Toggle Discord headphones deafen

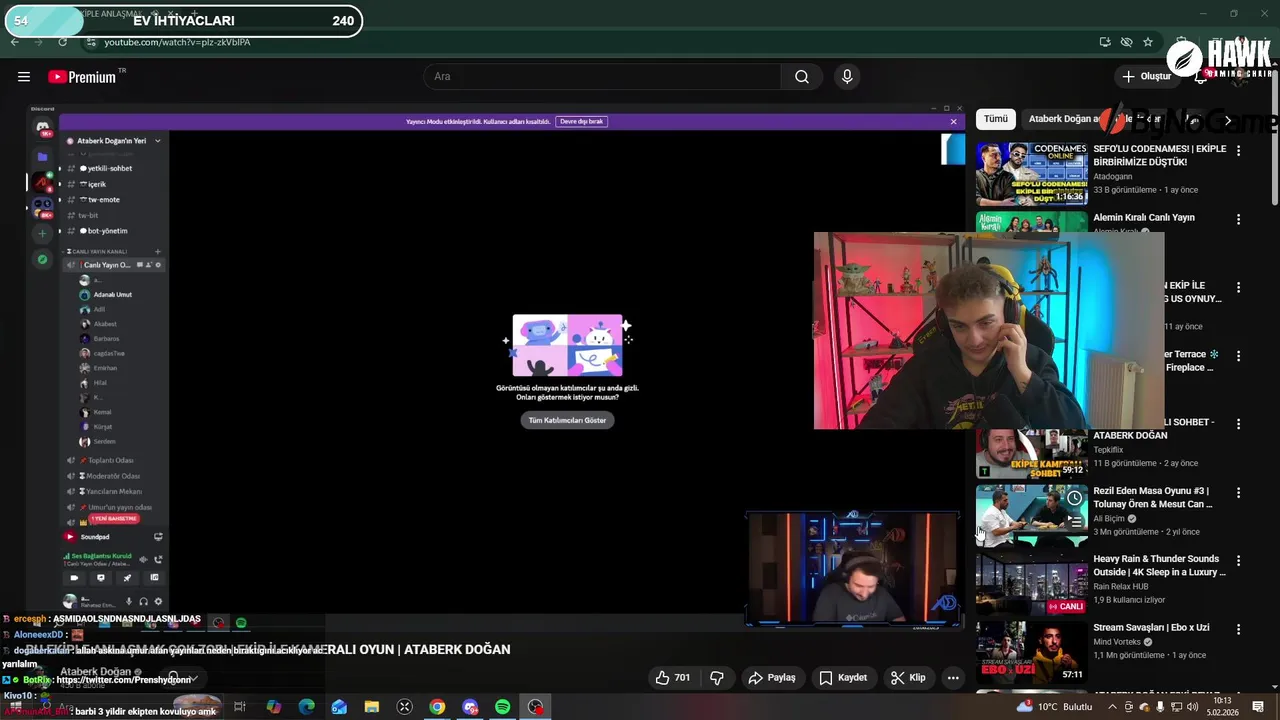pos(143,601)
